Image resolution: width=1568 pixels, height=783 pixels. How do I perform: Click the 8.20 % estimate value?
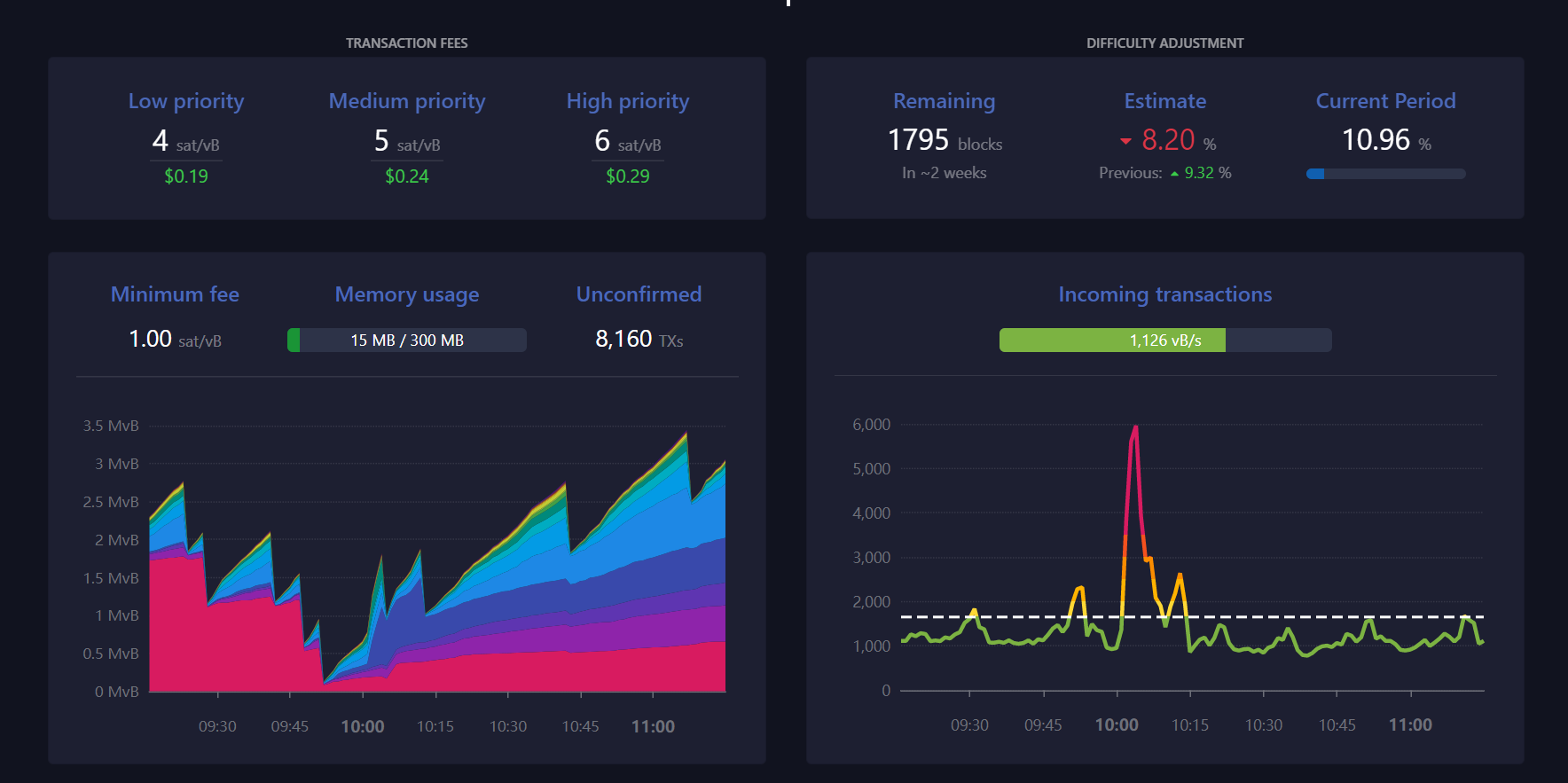[1179, 140]
